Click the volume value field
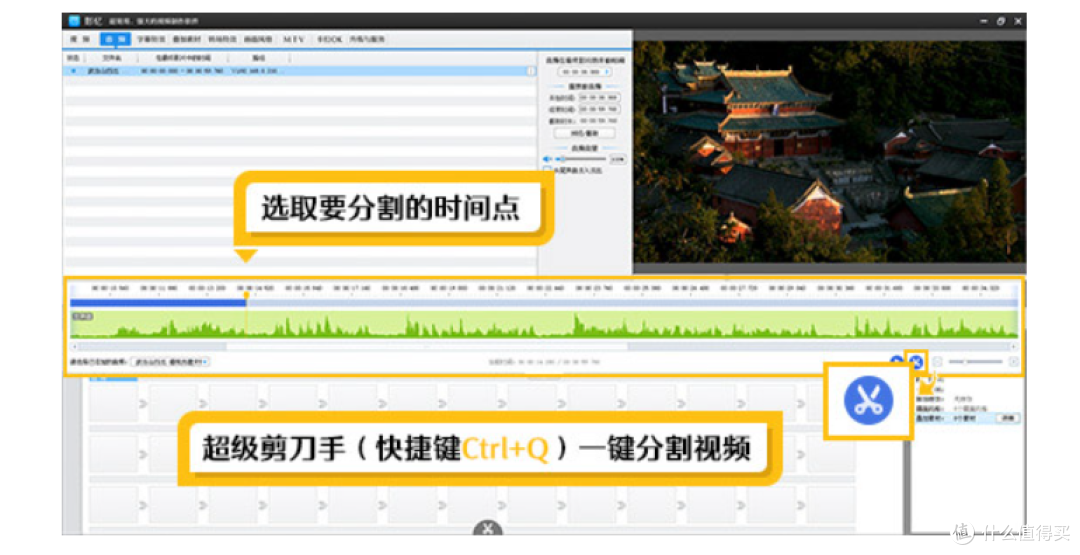Screen dimensions: 1080x555 pyautogui.click(x=618, y=159)
